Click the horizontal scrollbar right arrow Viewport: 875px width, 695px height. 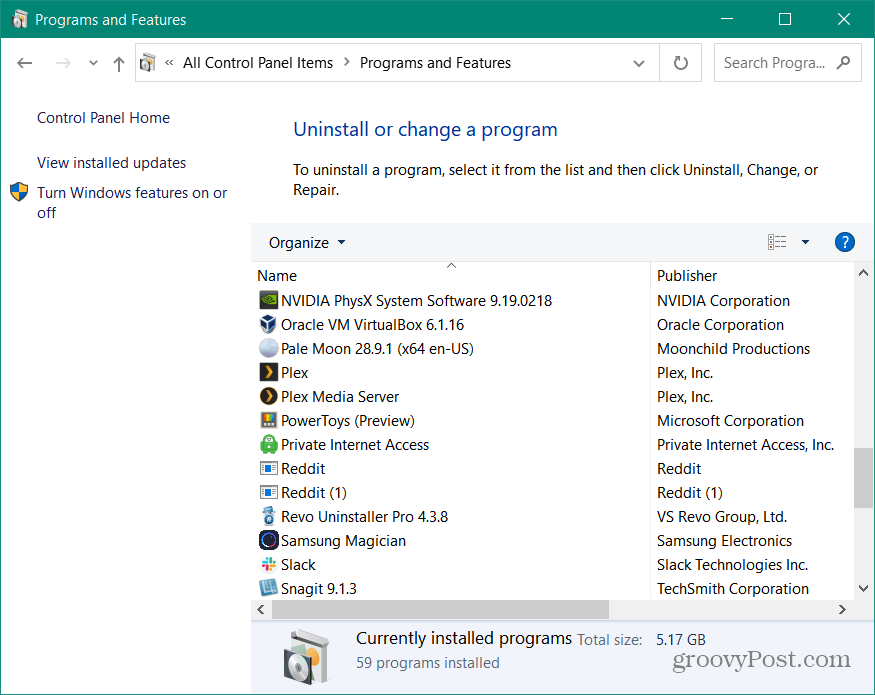click(x=842, y=610)
